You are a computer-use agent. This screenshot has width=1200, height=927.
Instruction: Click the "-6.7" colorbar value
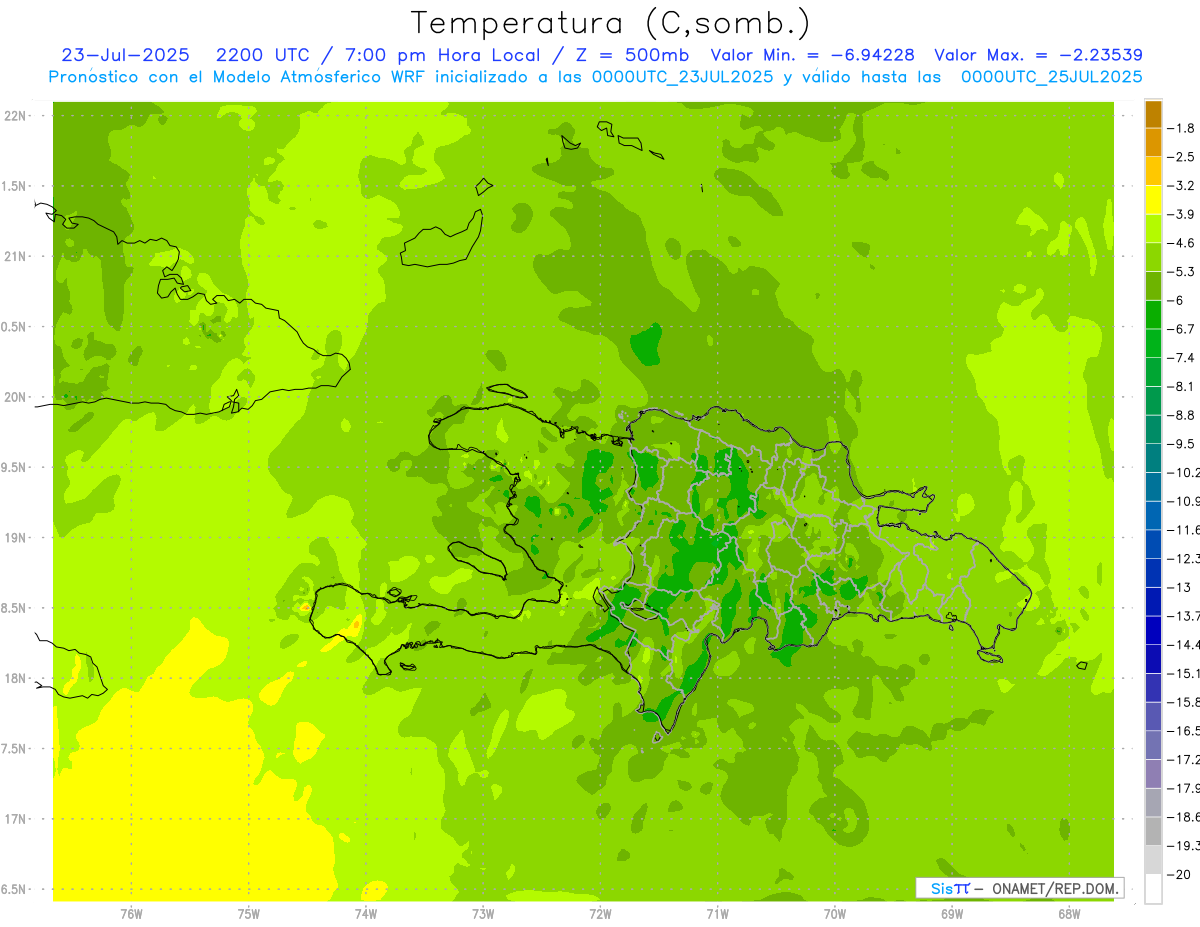tap(1182, 329)
